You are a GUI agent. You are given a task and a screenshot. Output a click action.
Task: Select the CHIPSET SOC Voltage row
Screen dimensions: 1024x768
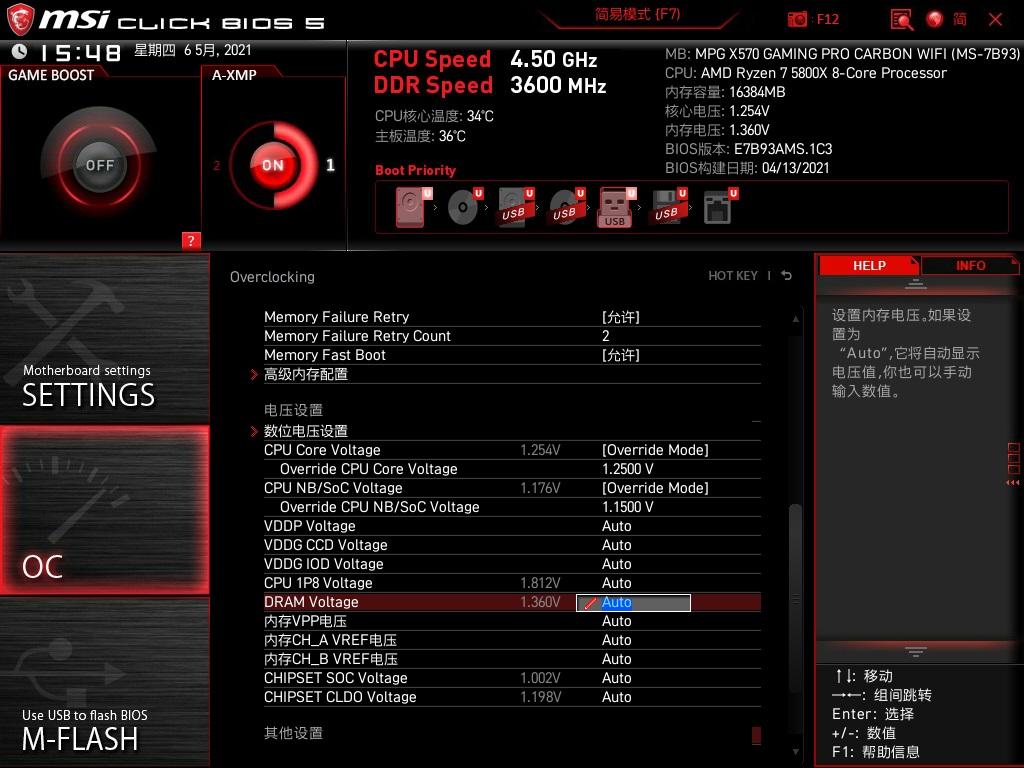(512, 678)
